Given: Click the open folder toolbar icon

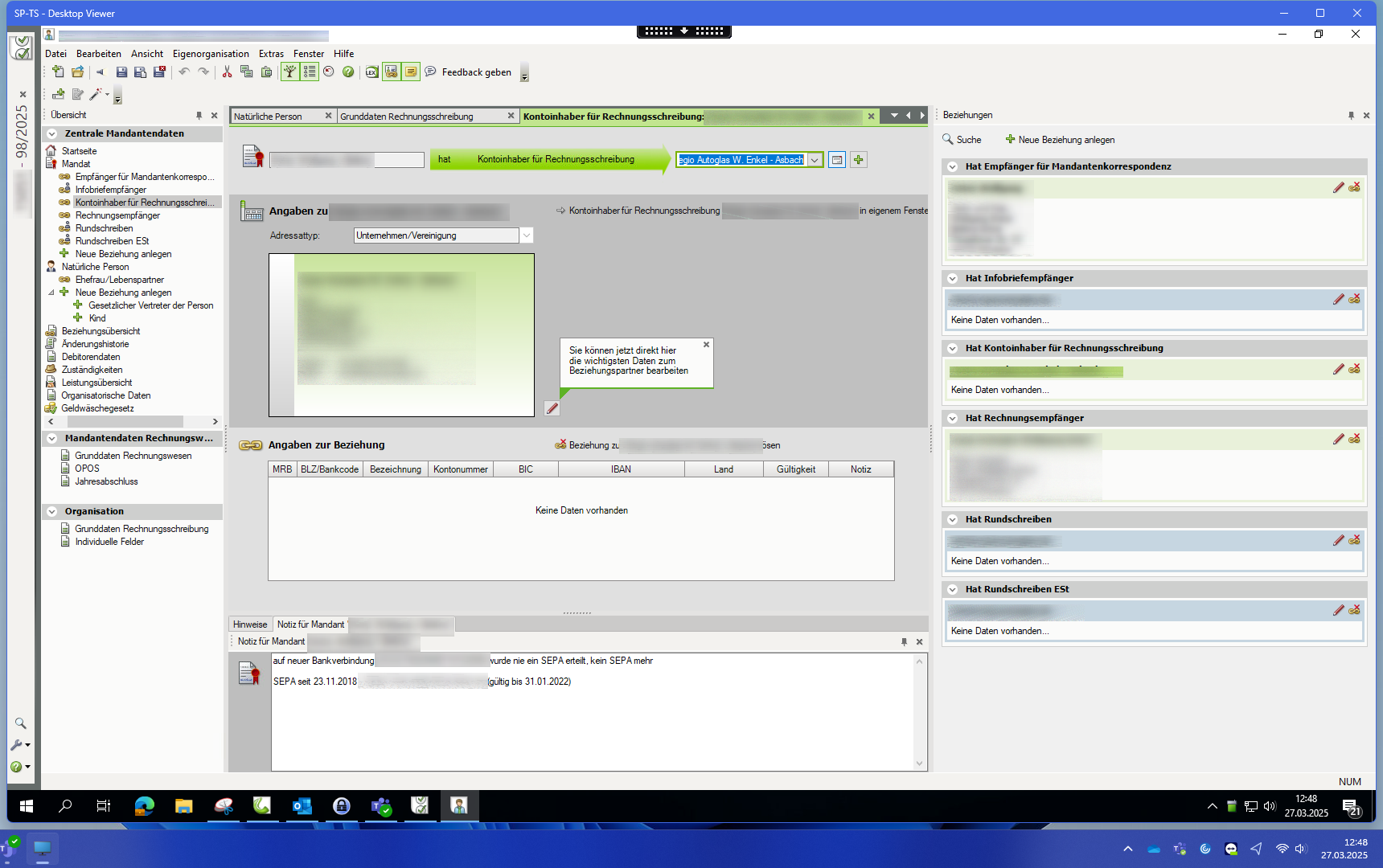Looking at the screenshot, I should point(78,72).
